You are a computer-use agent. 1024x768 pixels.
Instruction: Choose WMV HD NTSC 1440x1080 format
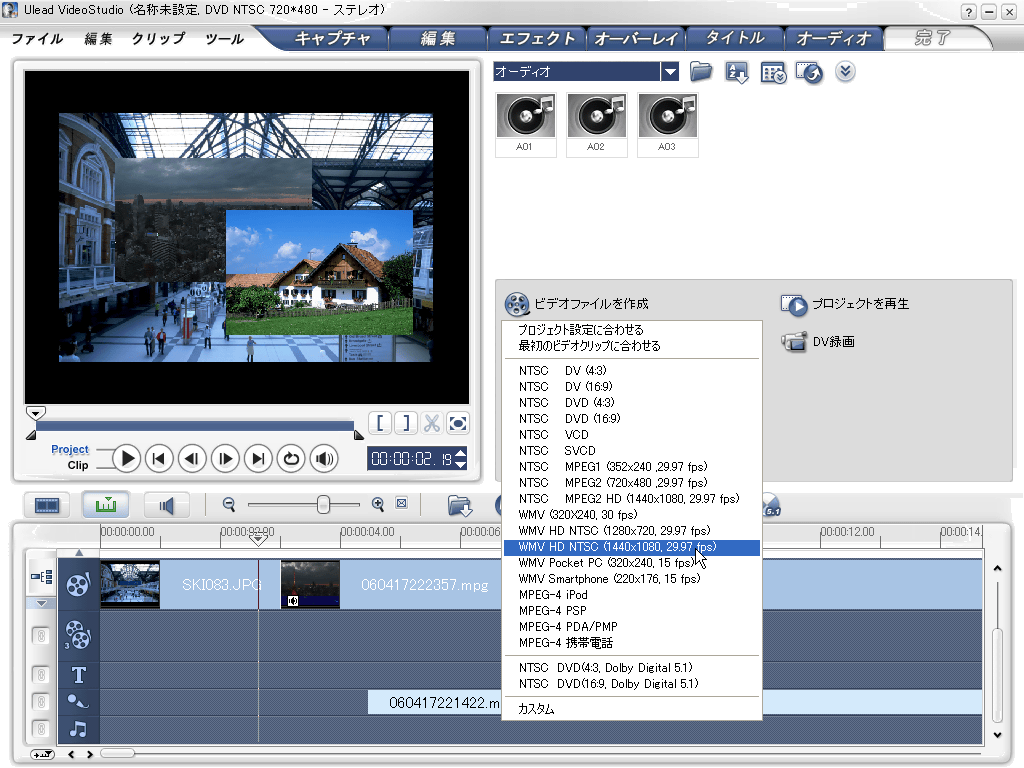coord(632,547)
